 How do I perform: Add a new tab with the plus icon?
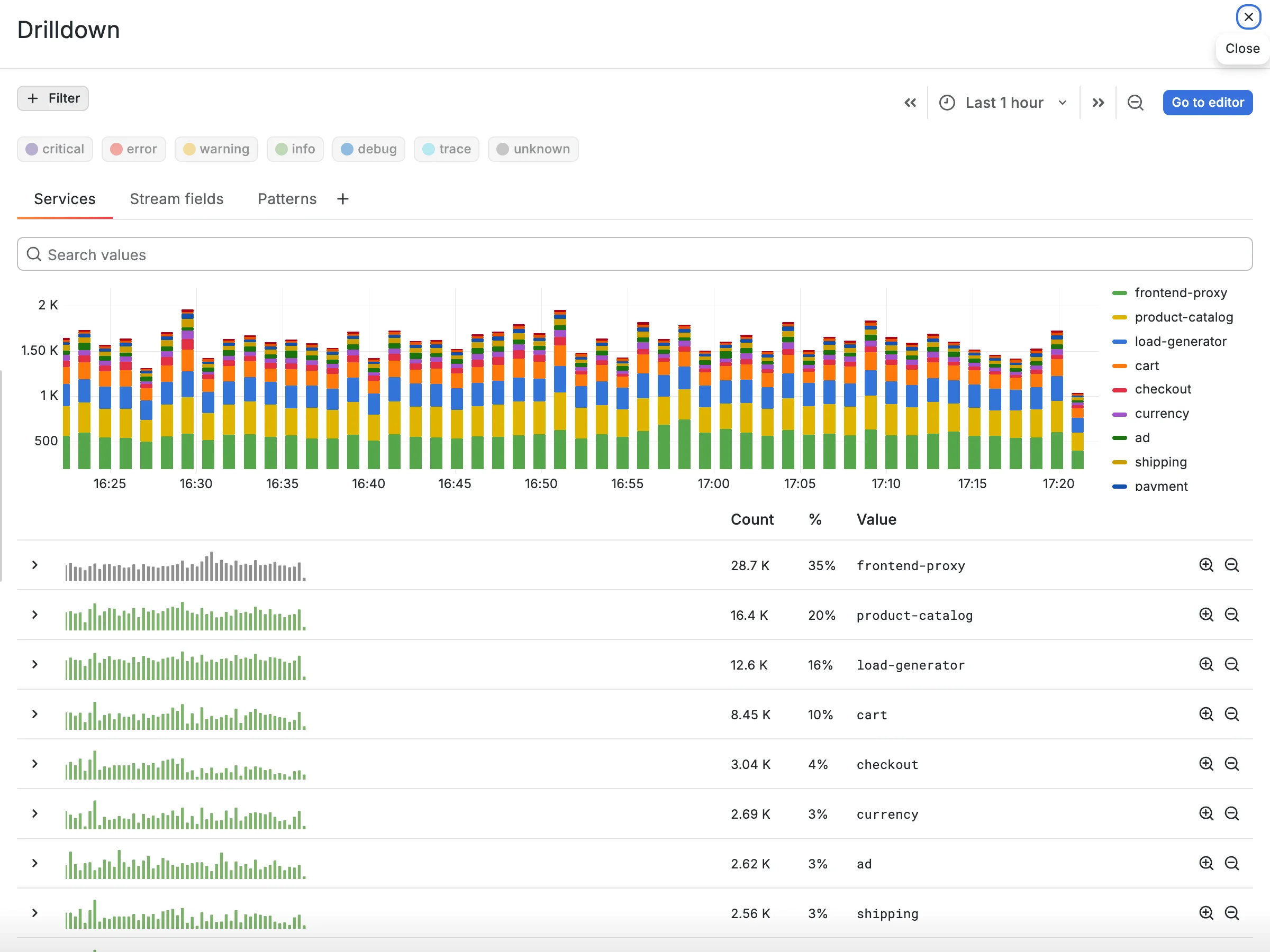(343, 198)
